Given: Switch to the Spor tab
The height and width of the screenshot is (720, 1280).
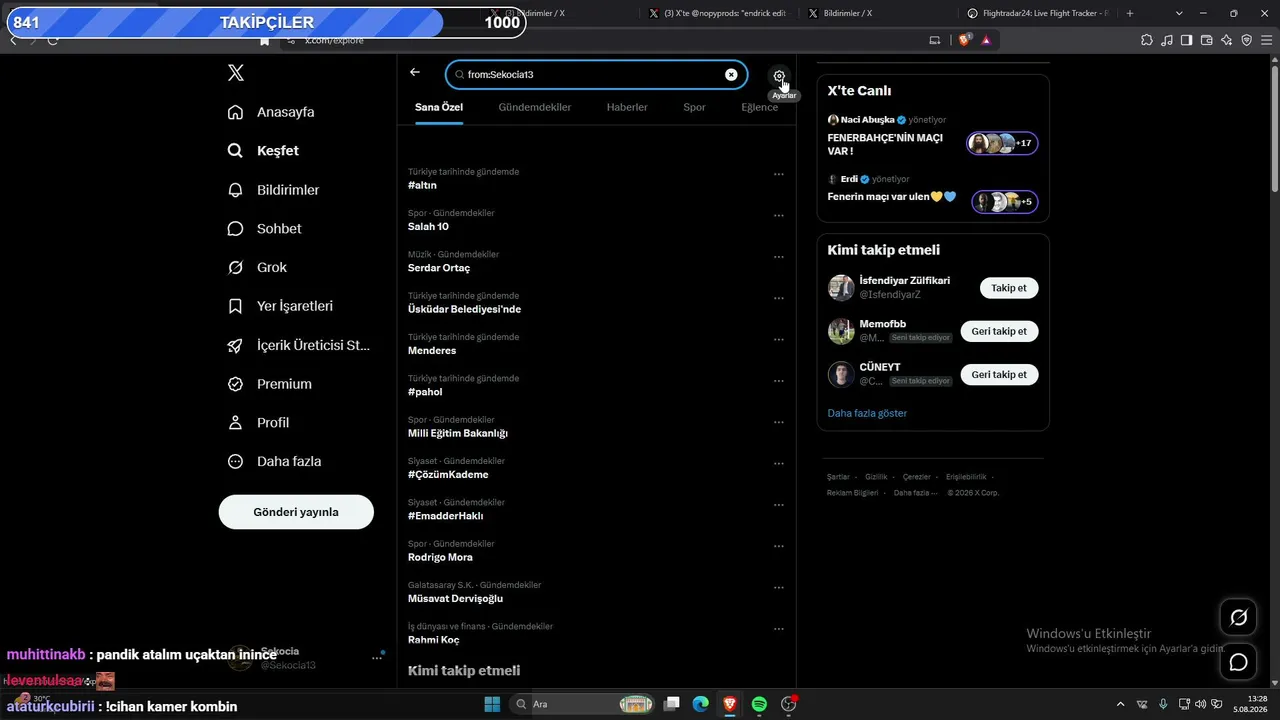Looking at the screenshot, I should 694,107.
